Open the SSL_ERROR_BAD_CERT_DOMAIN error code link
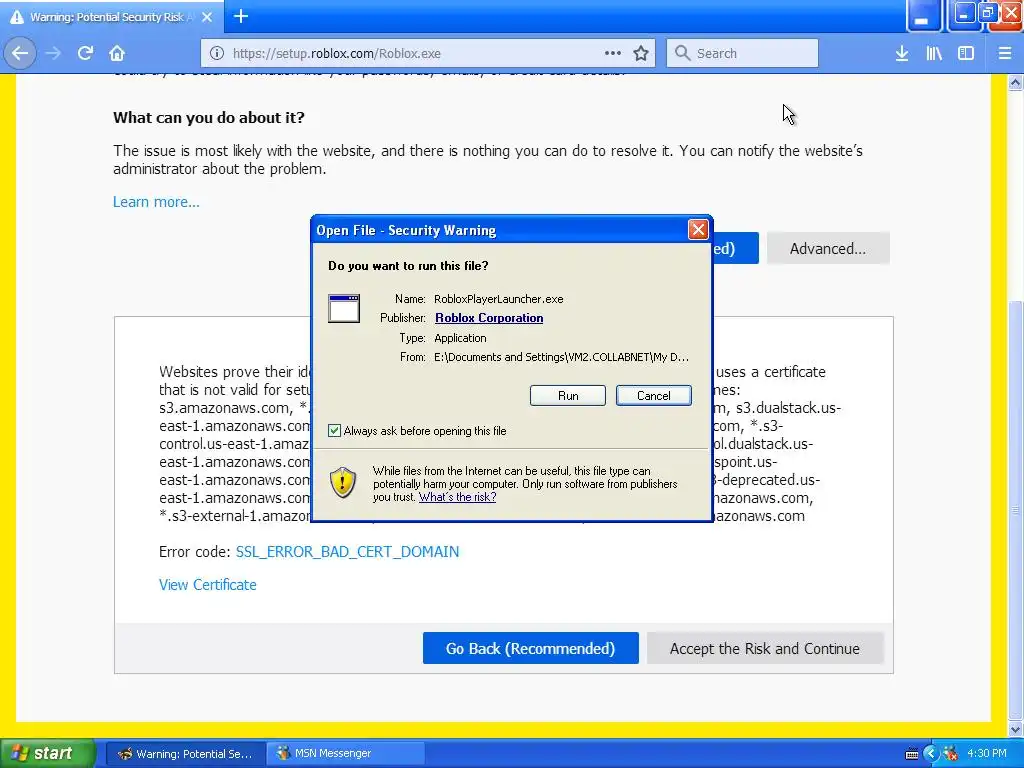The height and width of the screenshot is (768, 1024). click(347, 552)
